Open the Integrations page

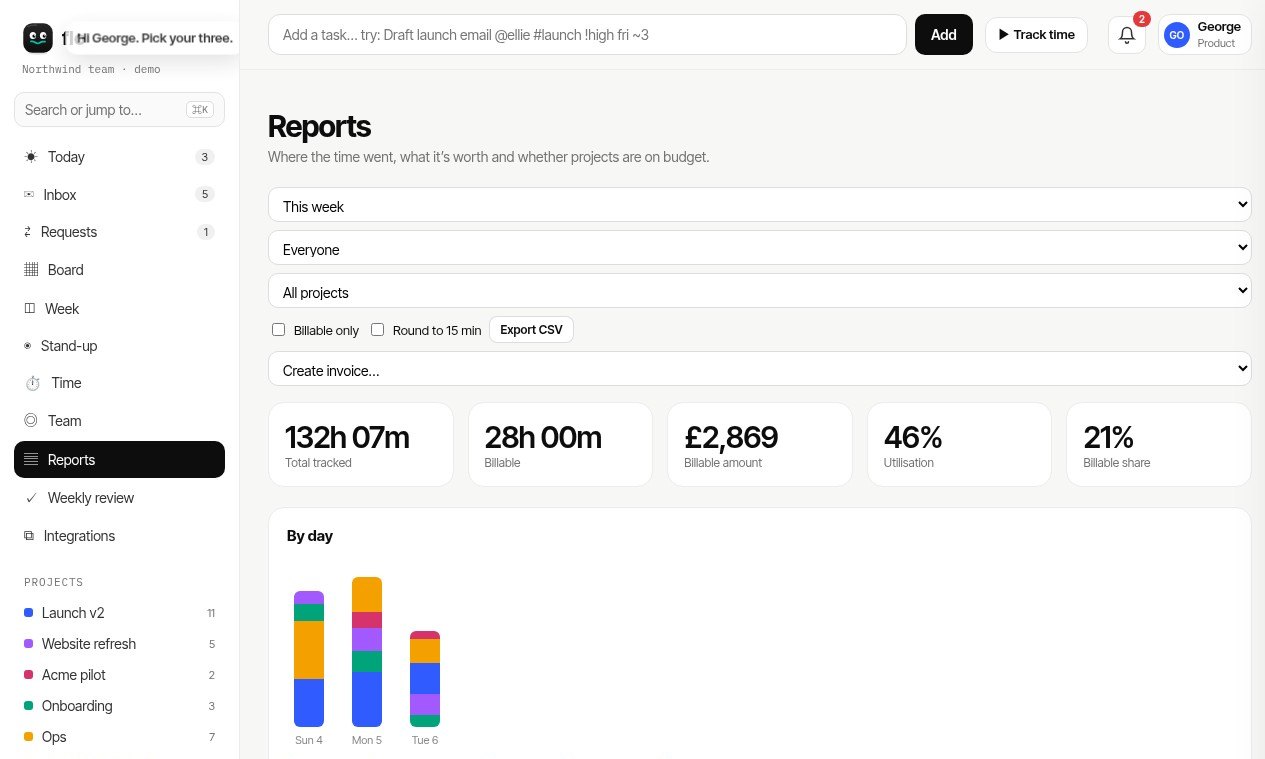(119, 536)
